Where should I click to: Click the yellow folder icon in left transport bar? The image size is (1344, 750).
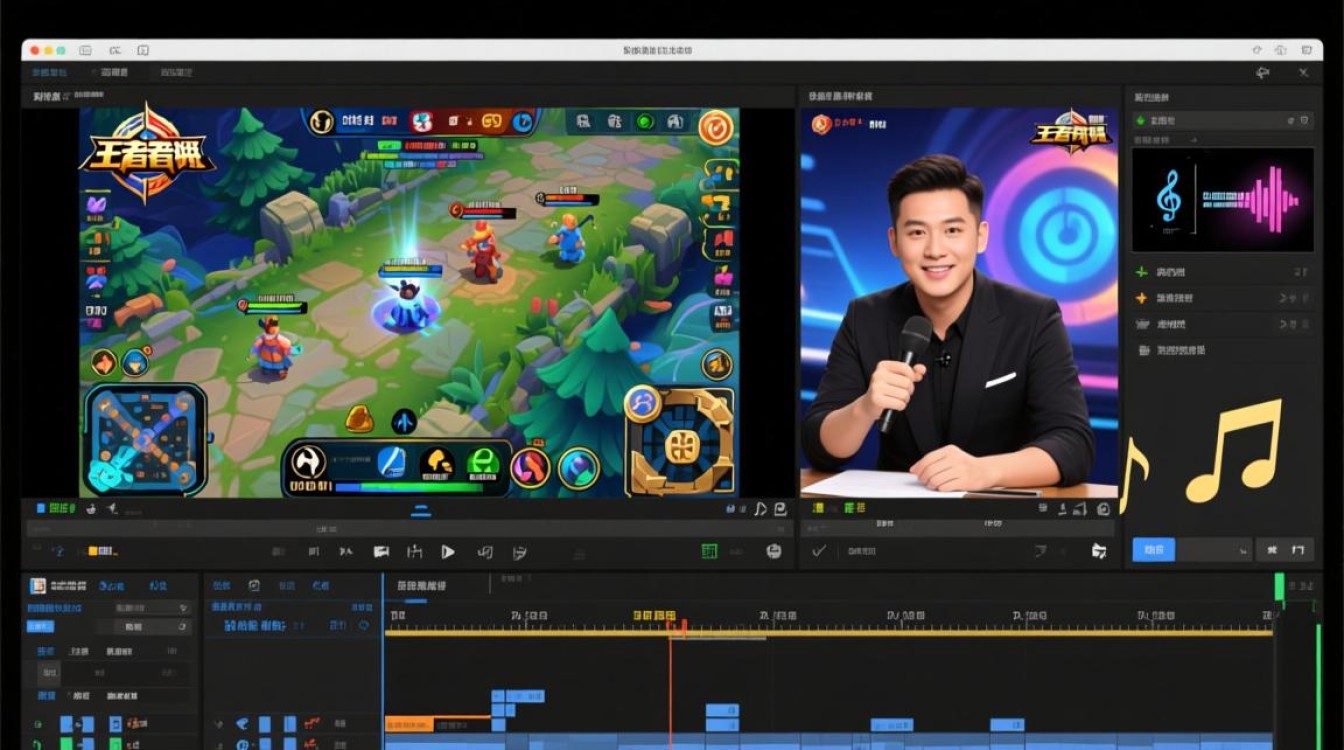coord(94,551)
